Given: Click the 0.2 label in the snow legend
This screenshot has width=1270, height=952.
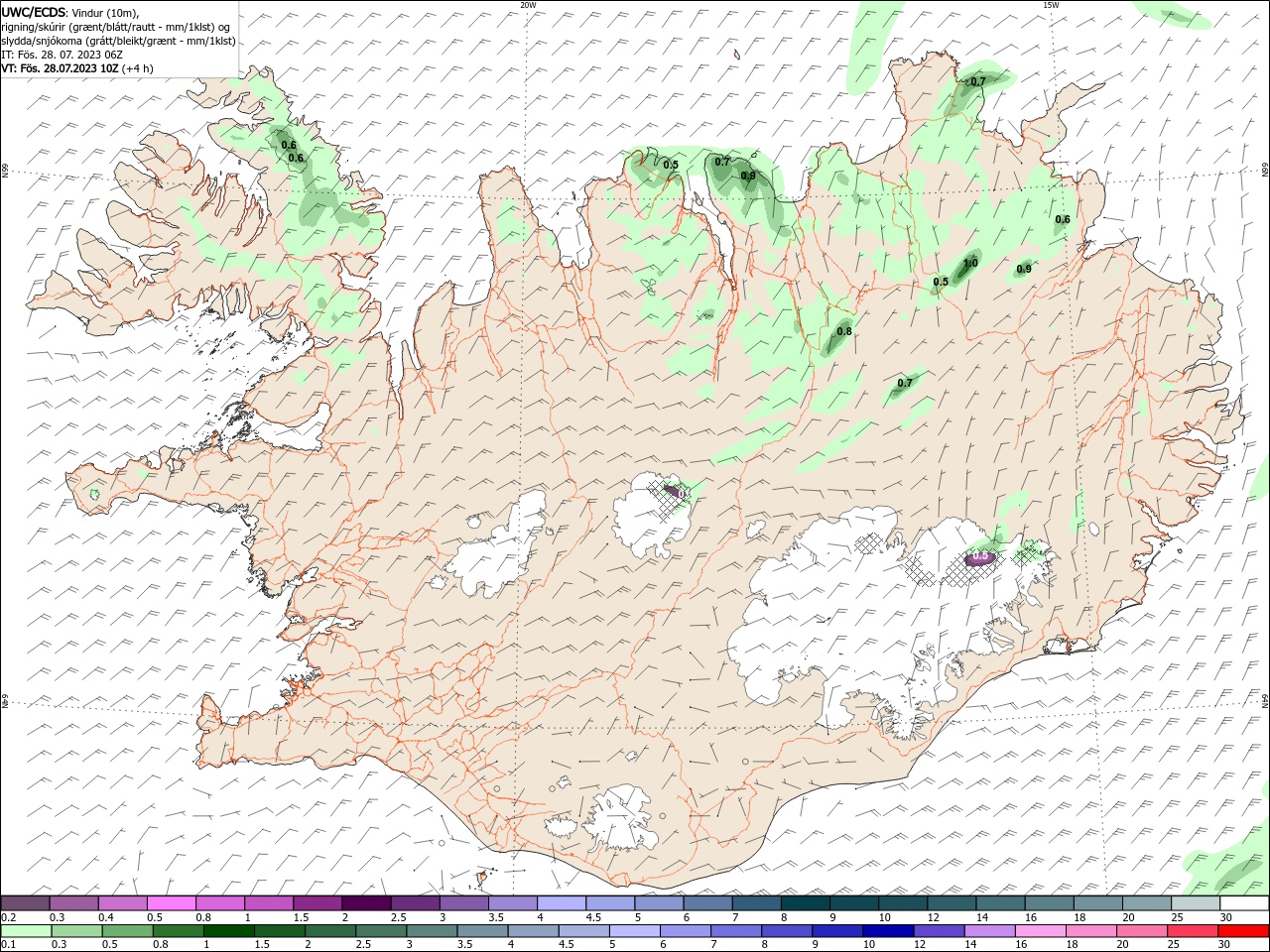Looking at the screenshot, I should point(8,917).
